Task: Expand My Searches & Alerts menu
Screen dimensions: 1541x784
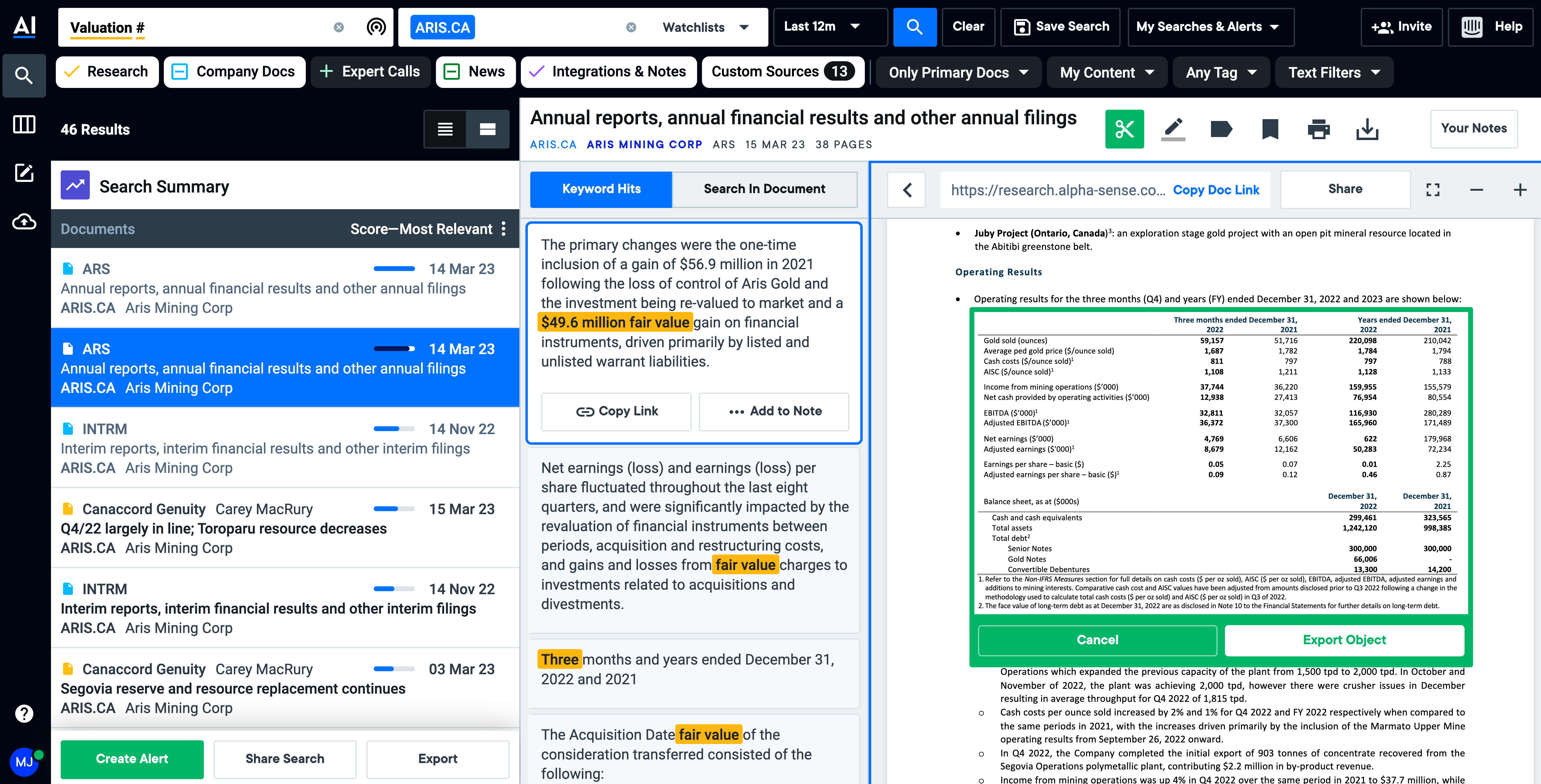Action: [x=1210, y=27]
